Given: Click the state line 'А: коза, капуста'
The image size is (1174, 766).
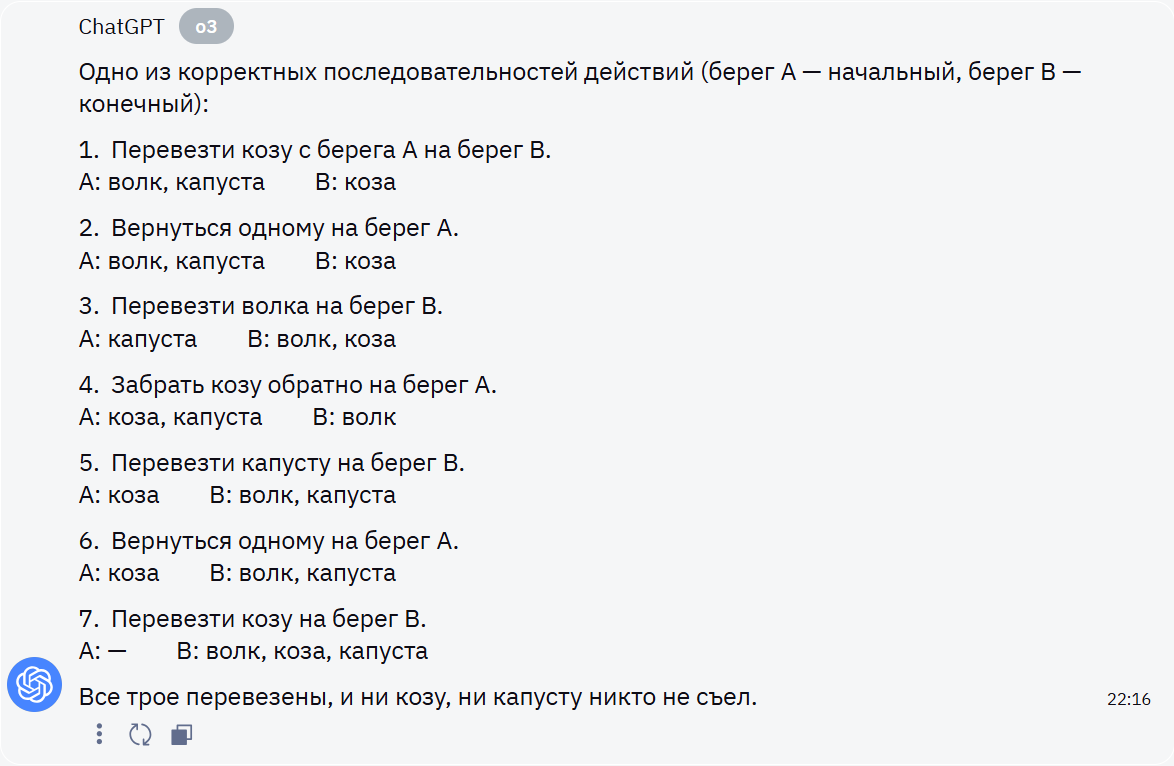Looking at the screenshot, I should pyautogui.click(x=170, y=417).
